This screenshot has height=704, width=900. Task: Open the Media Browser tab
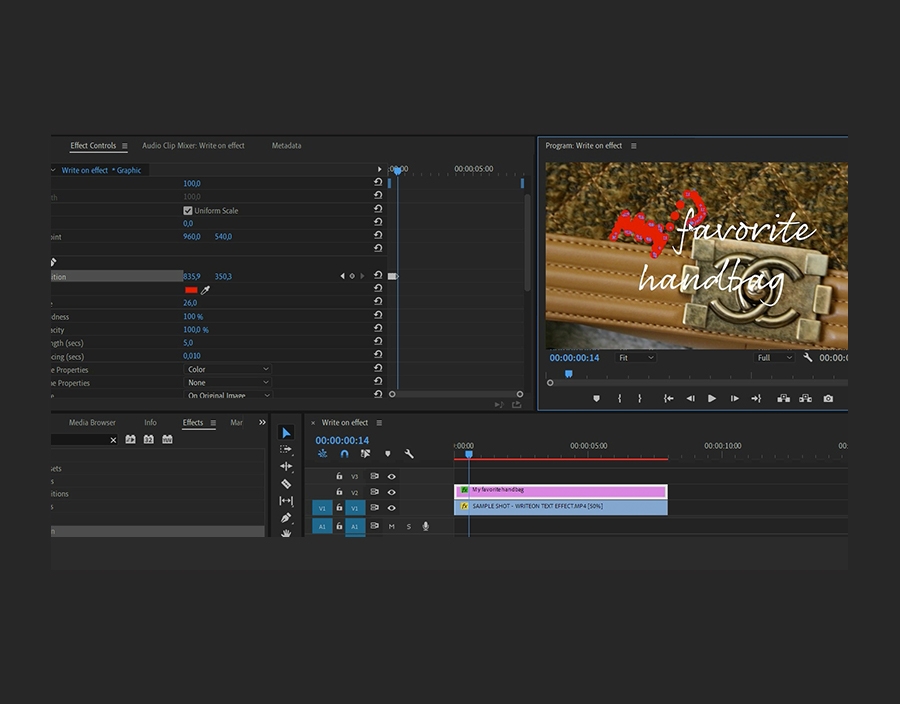pos(92,423)
